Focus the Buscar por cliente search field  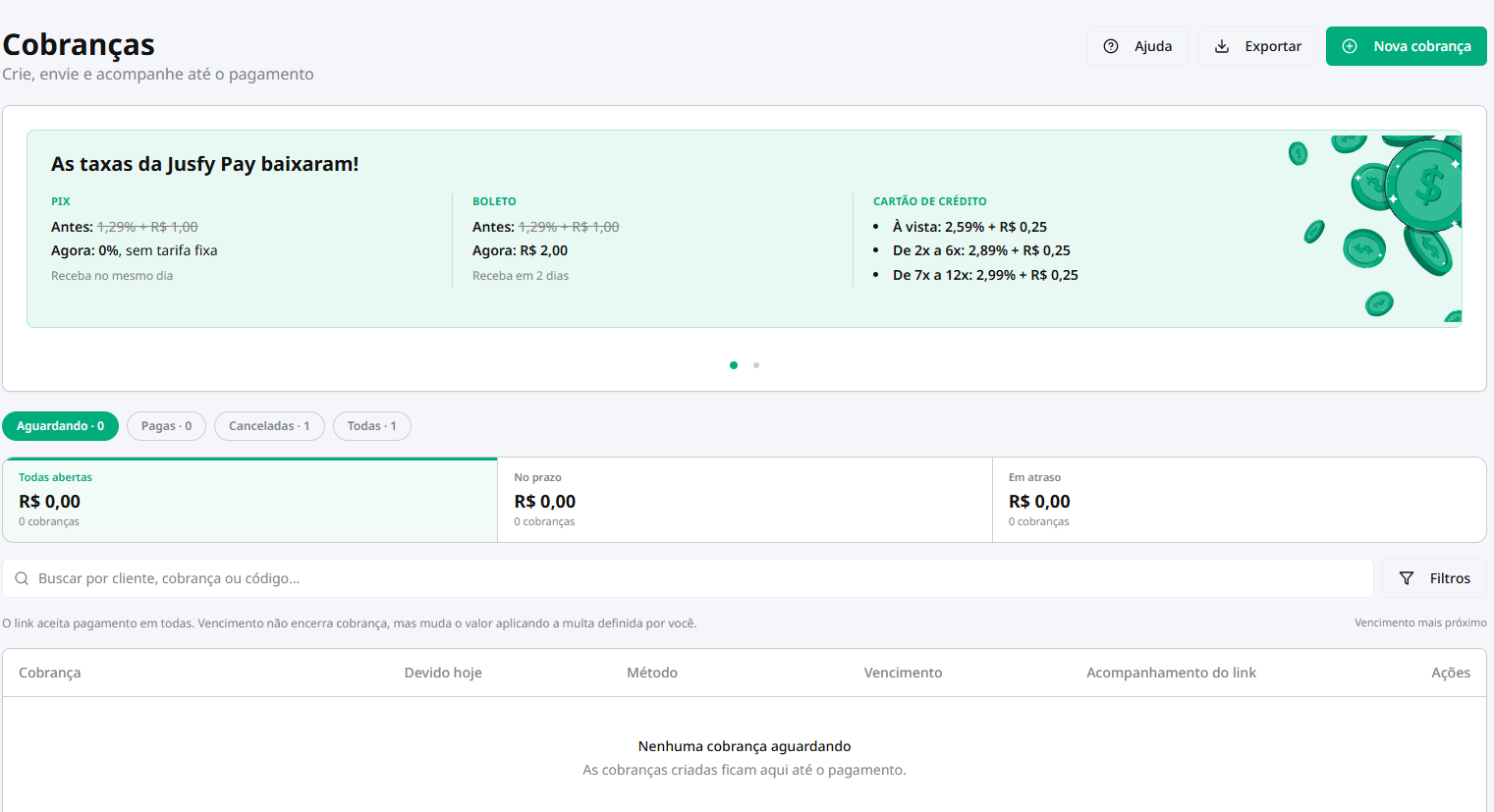[x=688, y=578]
